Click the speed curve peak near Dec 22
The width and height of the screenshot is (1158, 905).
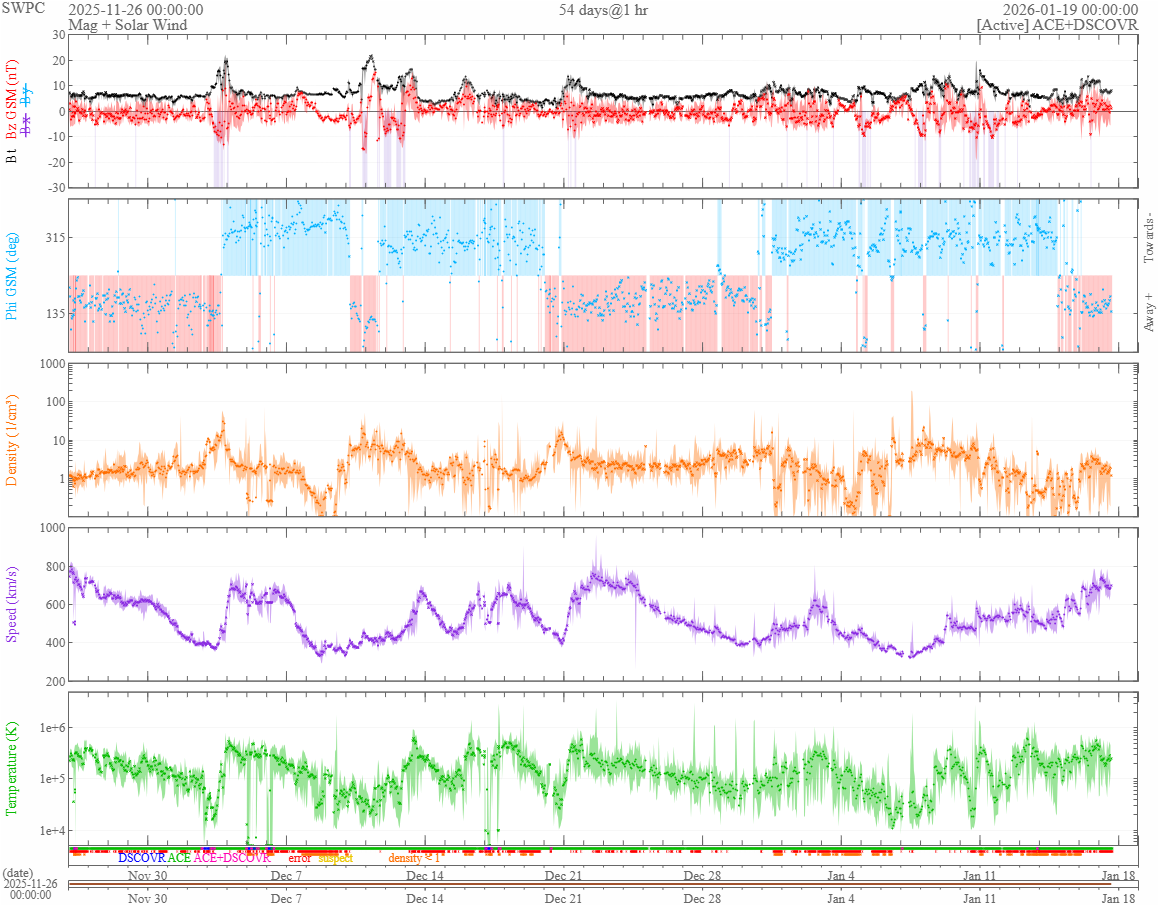[597, 570]
